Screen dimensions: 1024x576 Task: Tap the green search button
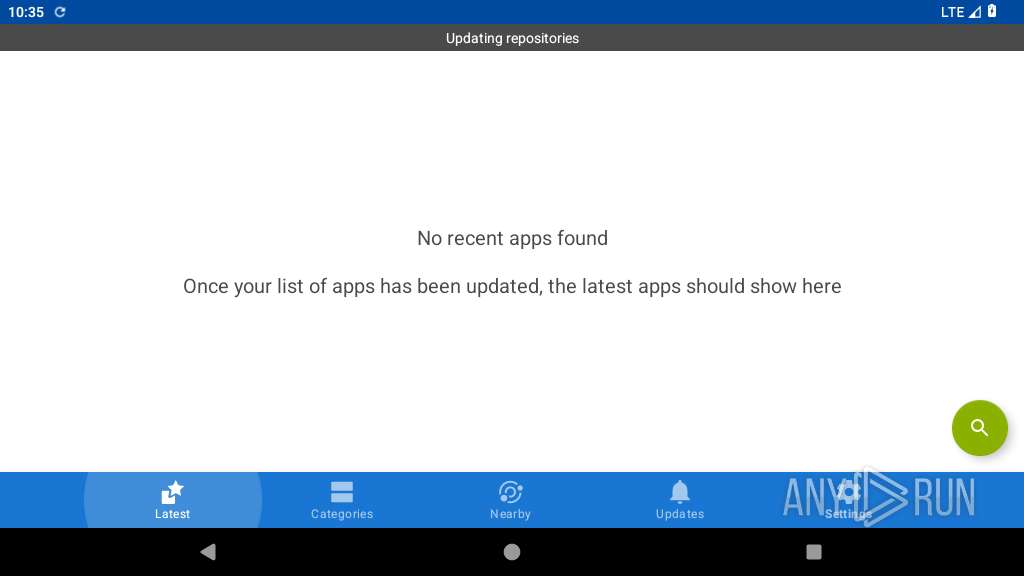tap(979, 428)
